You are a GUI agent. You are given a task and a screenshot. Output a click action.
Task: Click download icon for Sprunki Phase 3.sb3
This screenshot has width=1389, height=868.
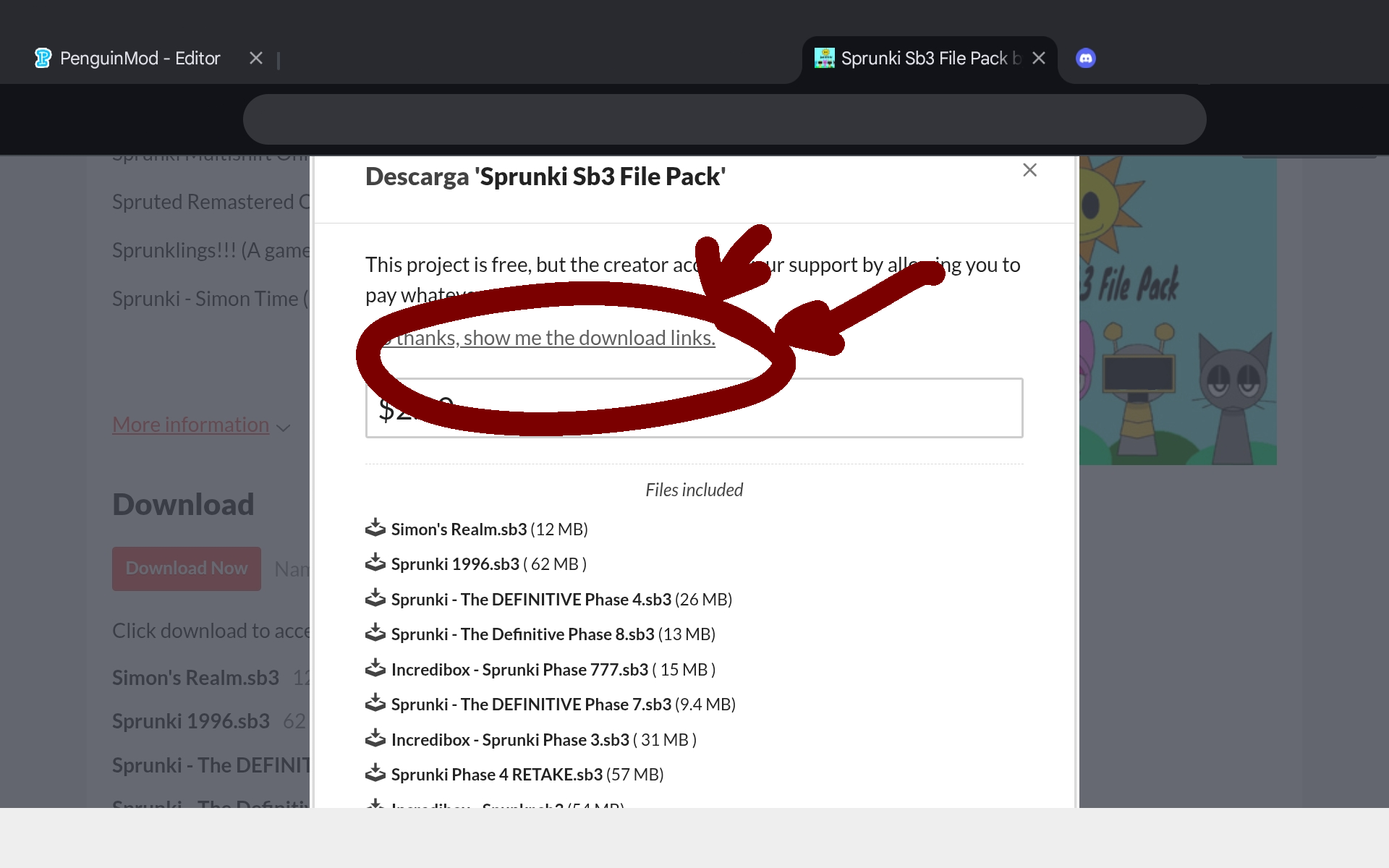coord(375,739)
